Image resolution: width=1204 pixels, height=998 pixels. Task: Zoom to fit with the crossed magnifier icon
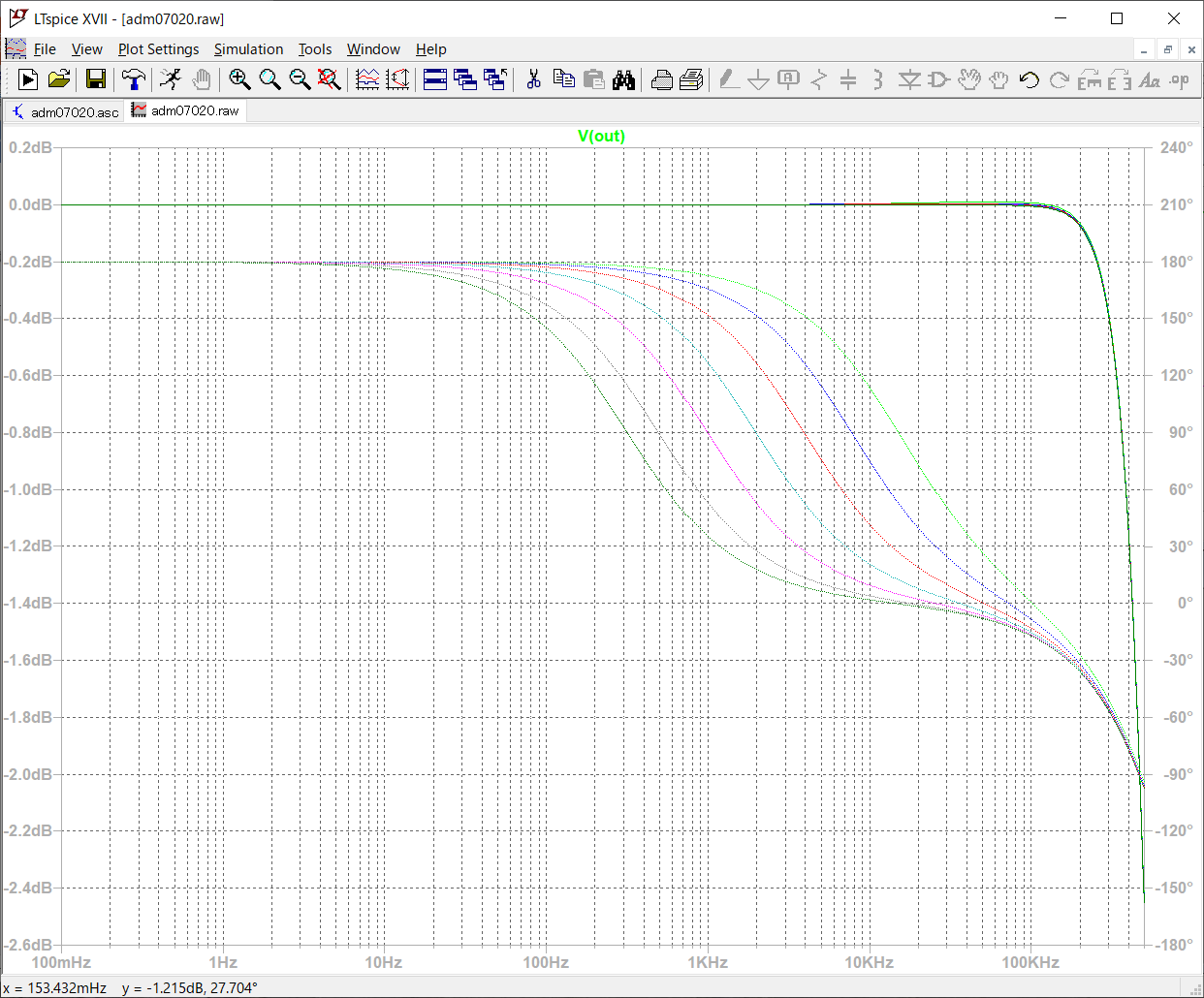coord(330,79)
